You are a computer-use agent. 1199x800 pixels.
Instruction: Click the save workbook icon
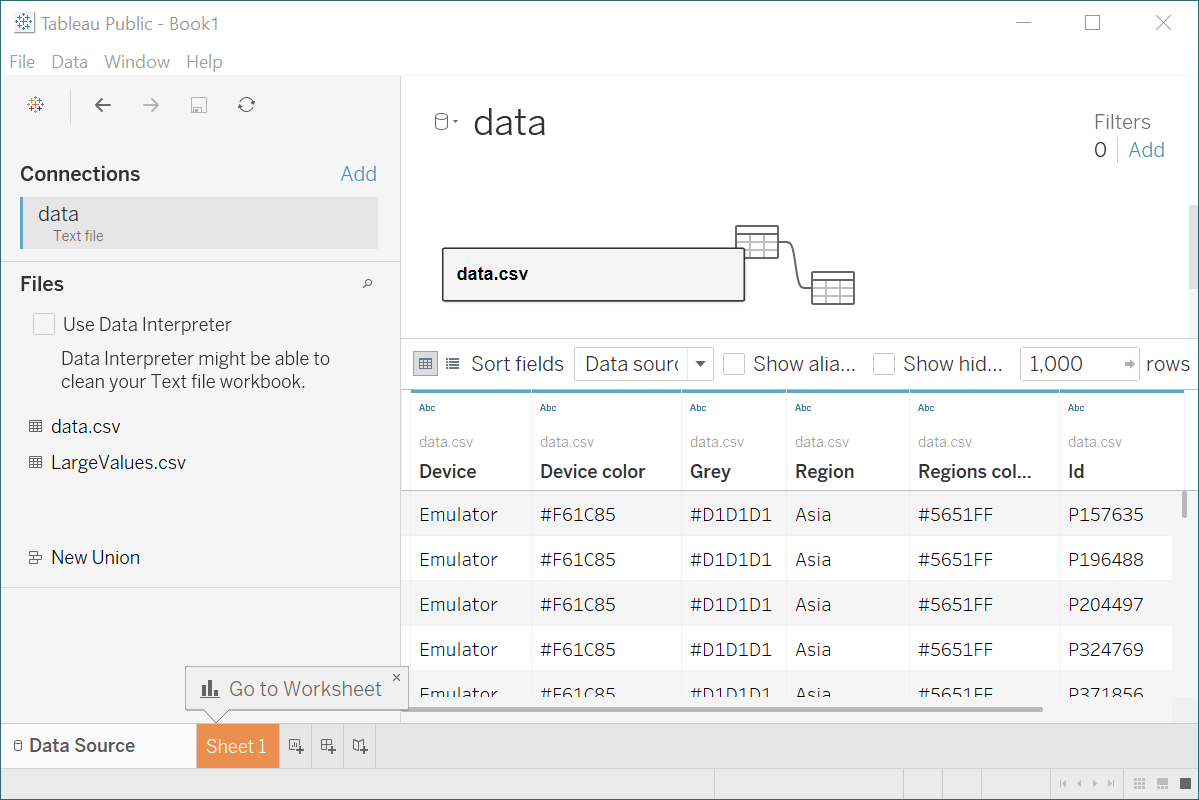point(198,104)
